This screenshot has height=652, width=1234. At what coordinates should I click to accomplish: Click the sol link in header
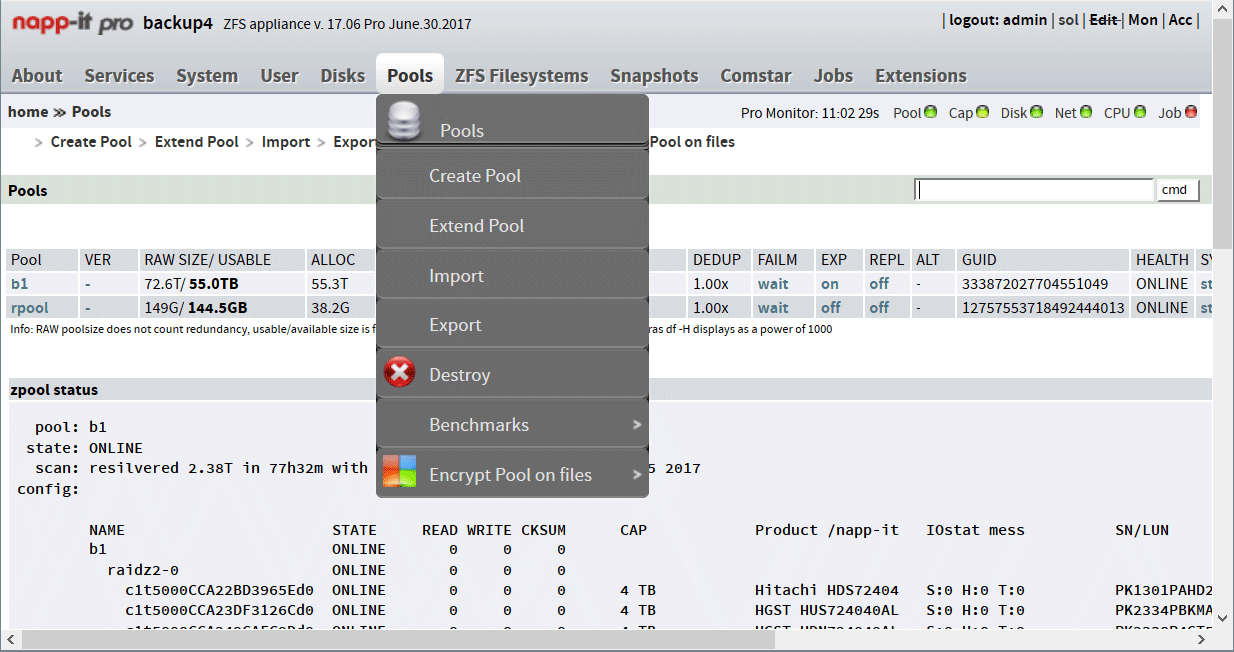click(x=1068, y=20)
